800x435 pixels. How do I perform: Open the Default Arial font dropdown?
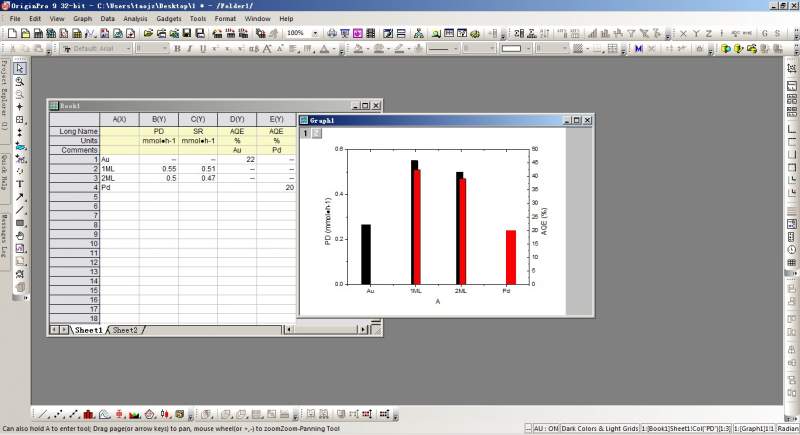pyautogui.click(x=128, y=48)
